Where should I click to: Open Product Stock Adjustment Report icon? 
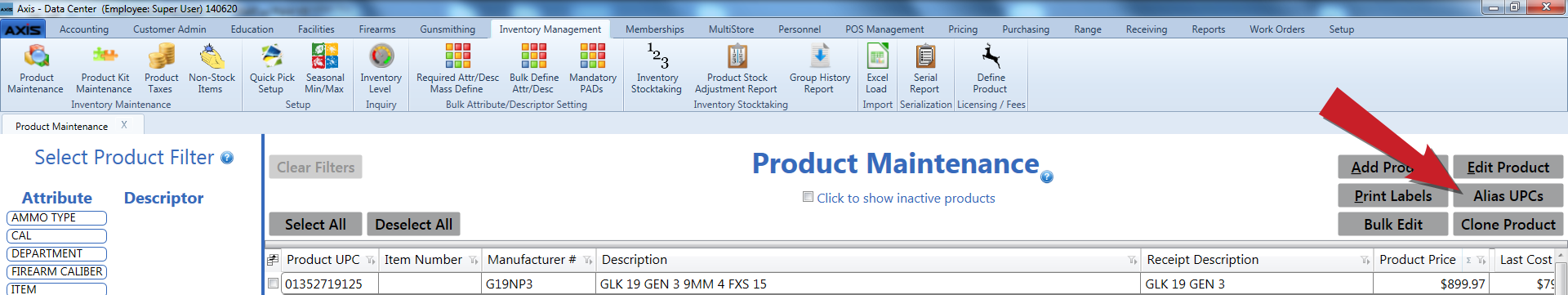[737, 69]
